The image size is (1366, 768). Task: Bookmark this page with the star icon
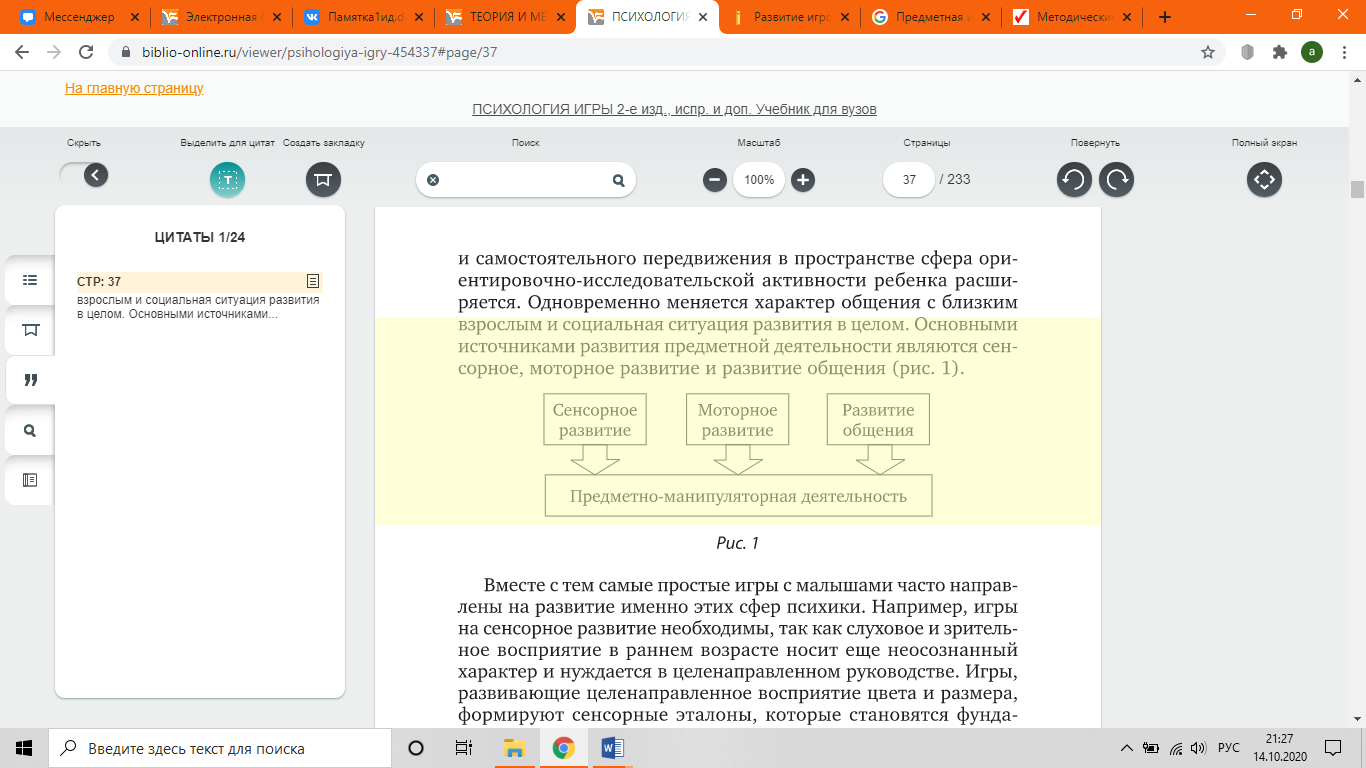click(1208, 52)
